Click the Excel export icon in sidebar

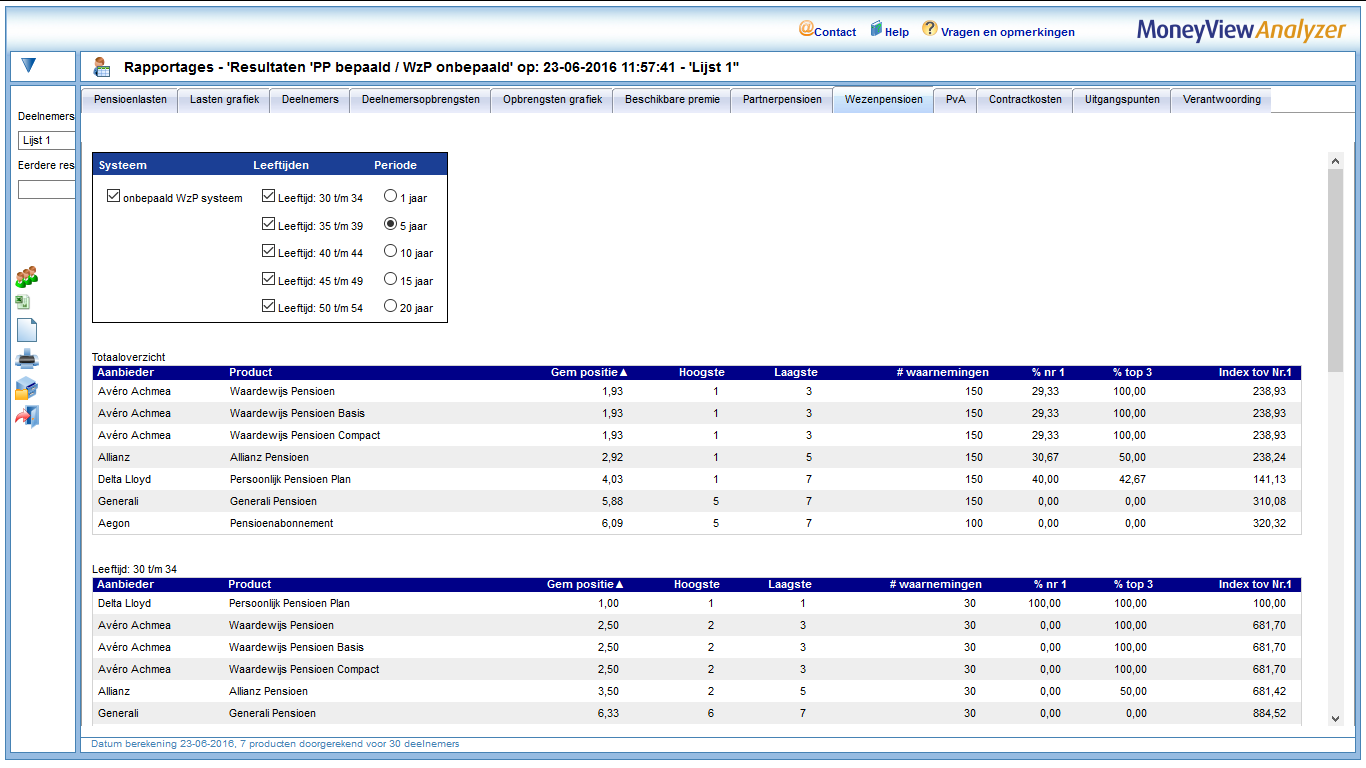pyautogui.click(x=22, y=302)
